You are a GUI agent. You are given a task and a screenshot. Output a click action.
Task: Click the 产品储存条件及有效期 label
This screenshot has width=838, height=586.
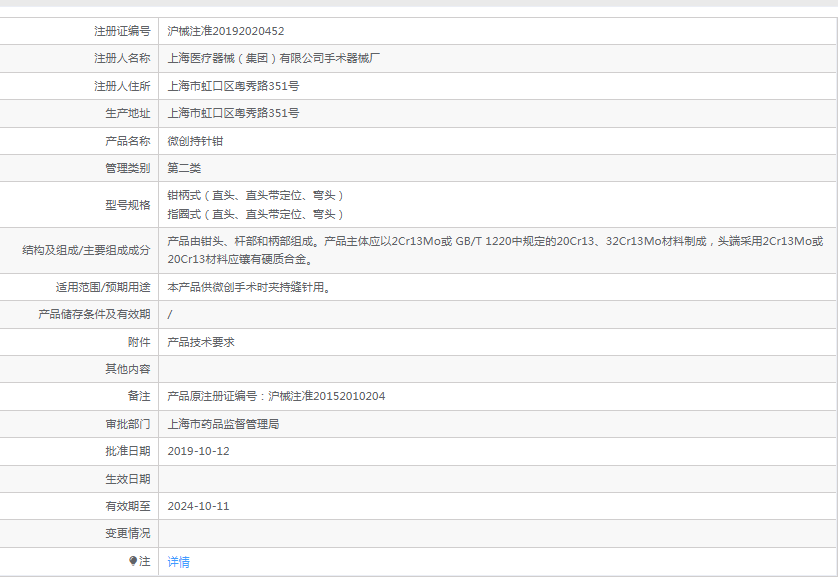pos(94,314)
